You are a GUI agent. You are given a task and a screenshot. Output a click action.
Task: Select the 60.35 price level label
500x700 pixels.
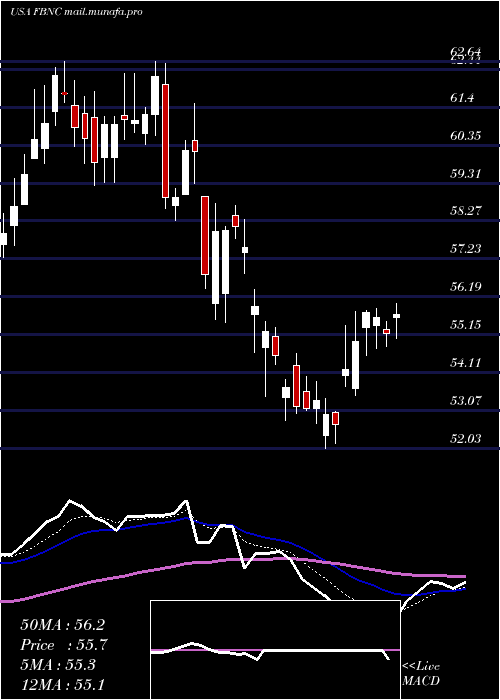tap(466, 135)
